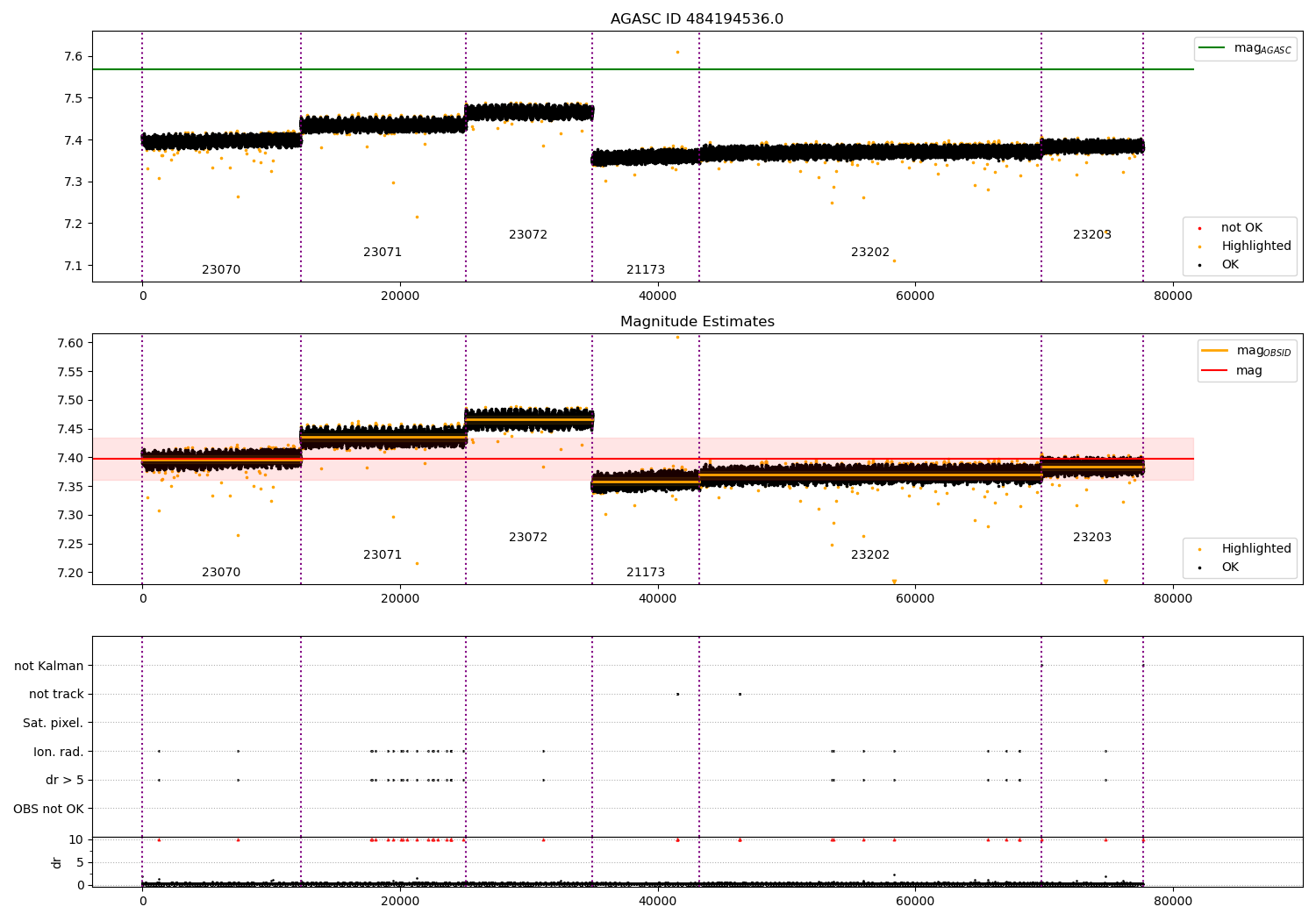Click x-axis tick 80000 under the flags plot

coord(1173,900)
